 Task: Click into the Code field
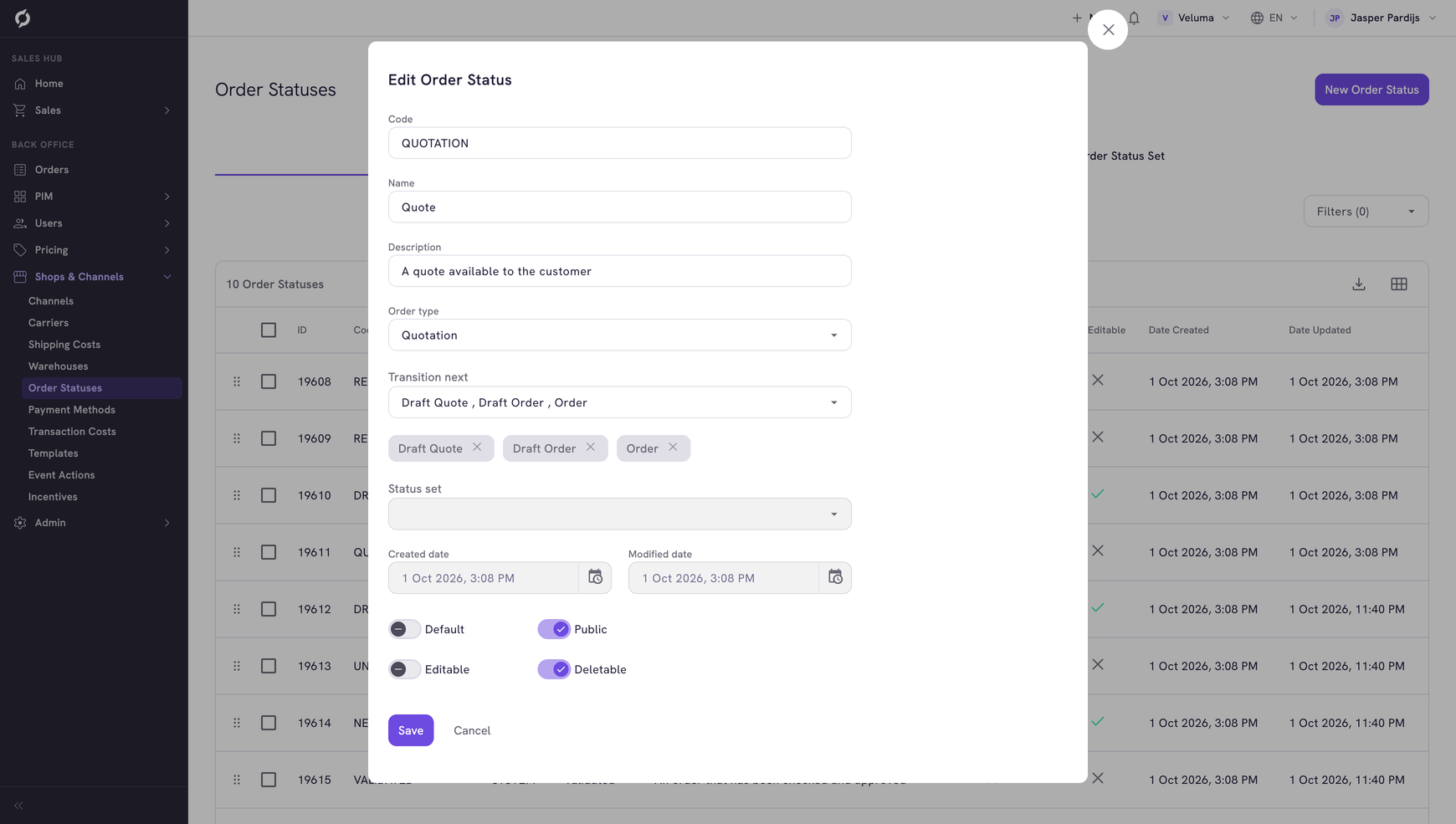coord(620,143)
